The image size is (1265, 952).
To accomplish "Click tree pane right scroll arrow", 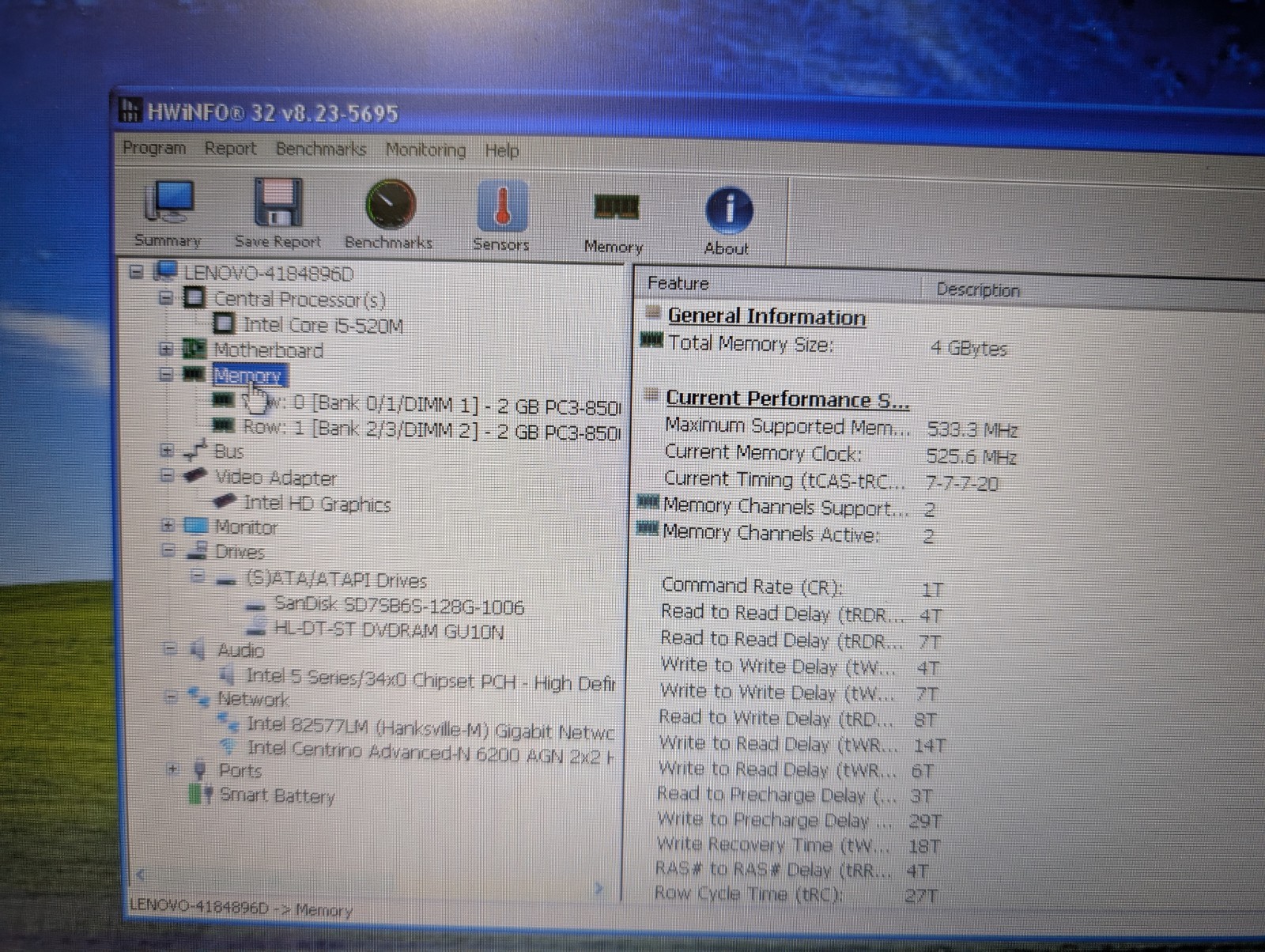I will (599, 888).
